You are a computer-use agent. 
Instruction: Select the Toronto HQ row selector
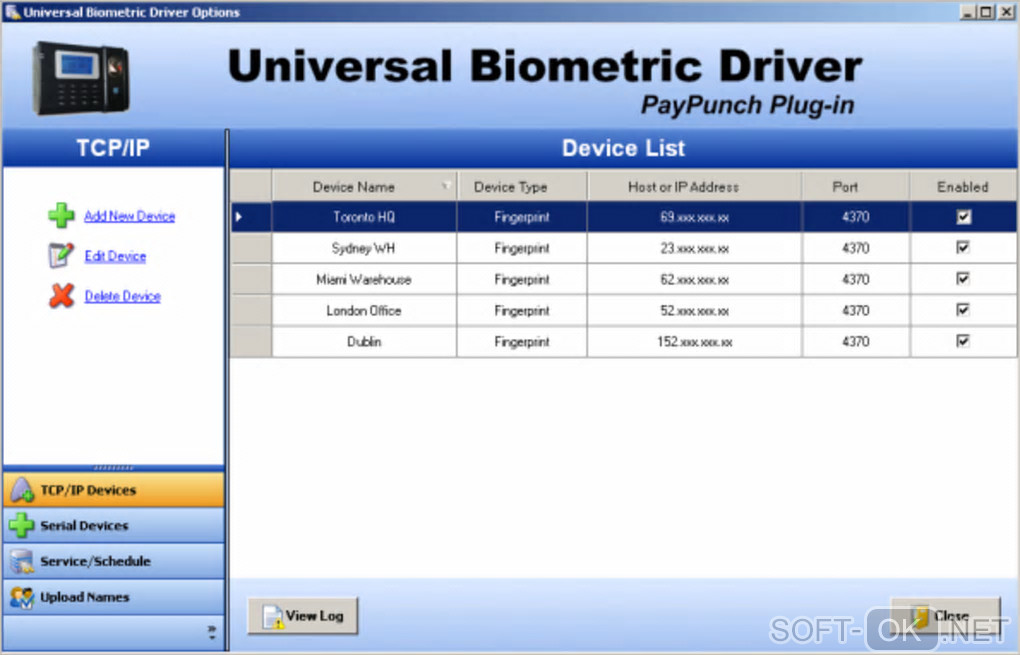(x=251, y=217)
